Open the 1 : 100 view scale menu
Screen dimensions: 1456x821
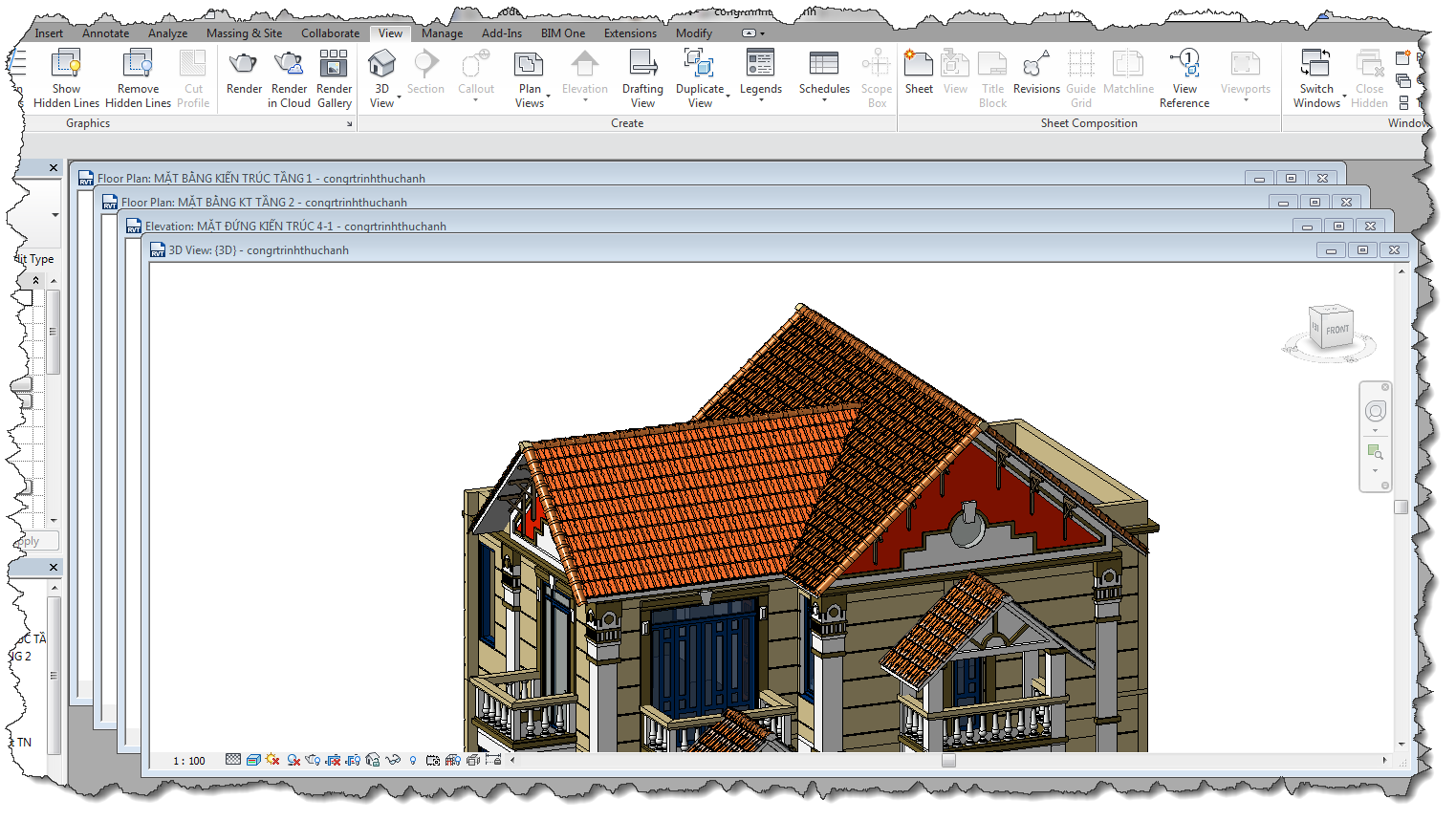[189, 761]
